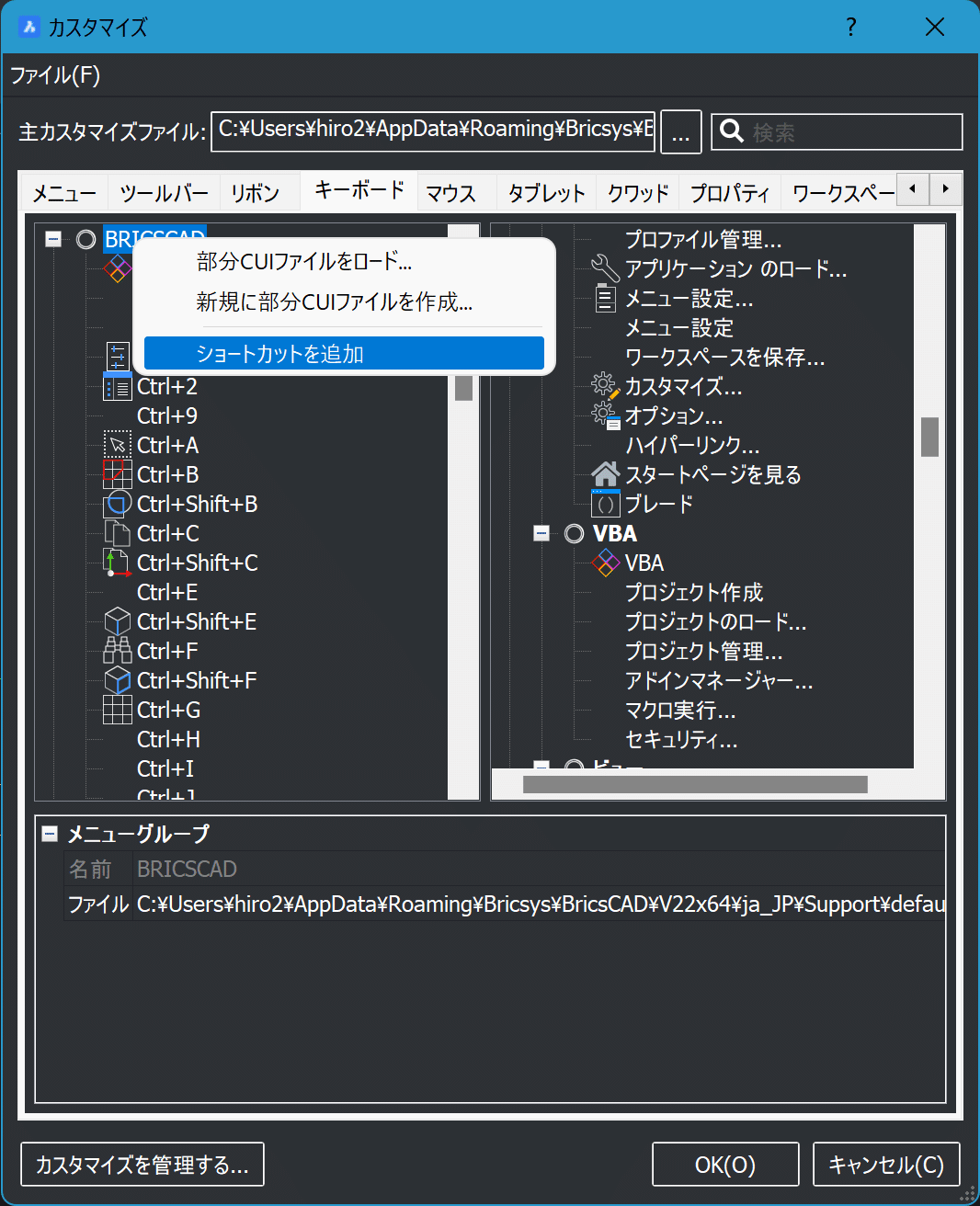Viewport: 980px width, 1206px height.
Task: Switch to the タブレット tab
Action: click(546, 193)
